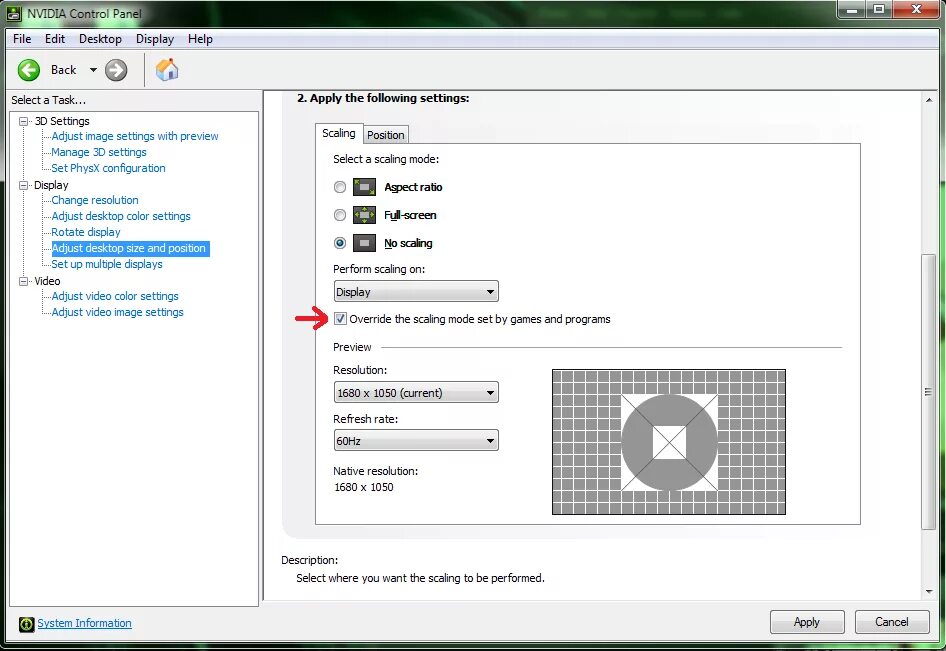Click the Cancel button
This screenshot has width=946, height=651.
[892, 622]
